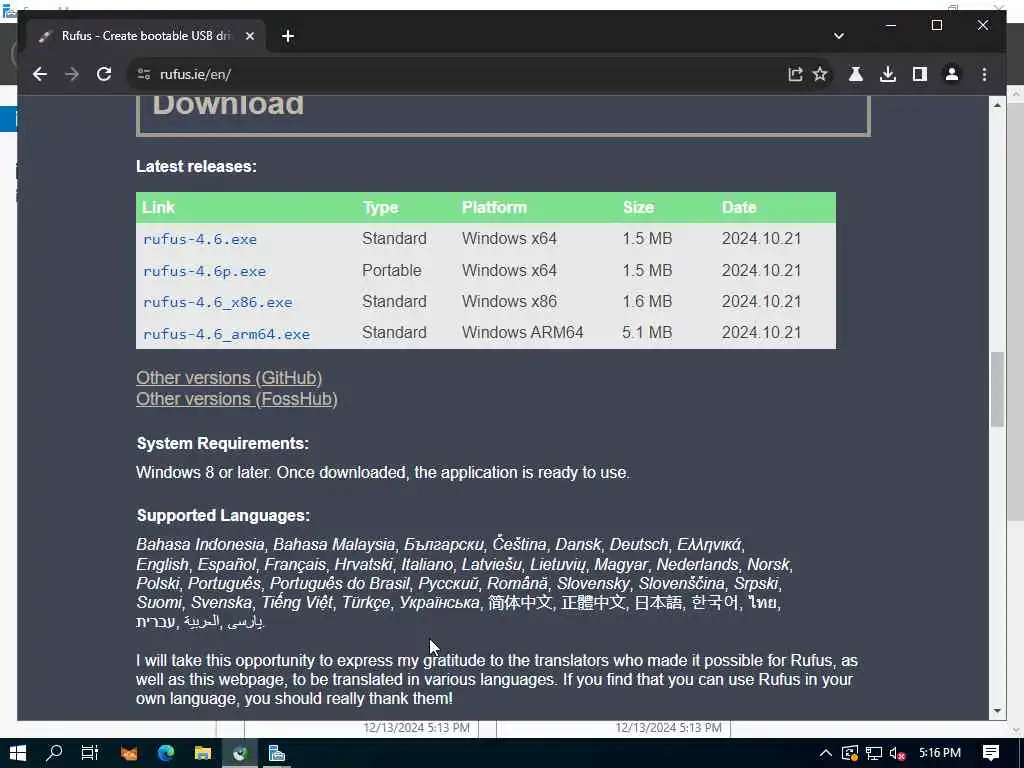Expand the tab search dropdown
The image size is (1024, 768).
tap(839, 36)
